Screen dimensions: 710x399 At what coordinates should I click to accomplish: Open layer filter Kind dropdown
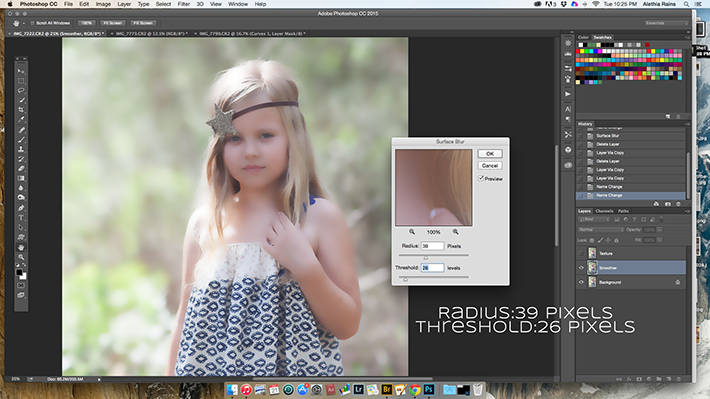pos(594,219)
